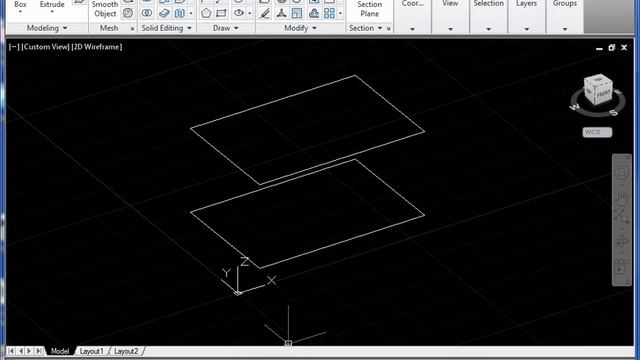Open the collapsed Groups panel
The height and width of the screenshot is (360, 640).
[565, 16]
